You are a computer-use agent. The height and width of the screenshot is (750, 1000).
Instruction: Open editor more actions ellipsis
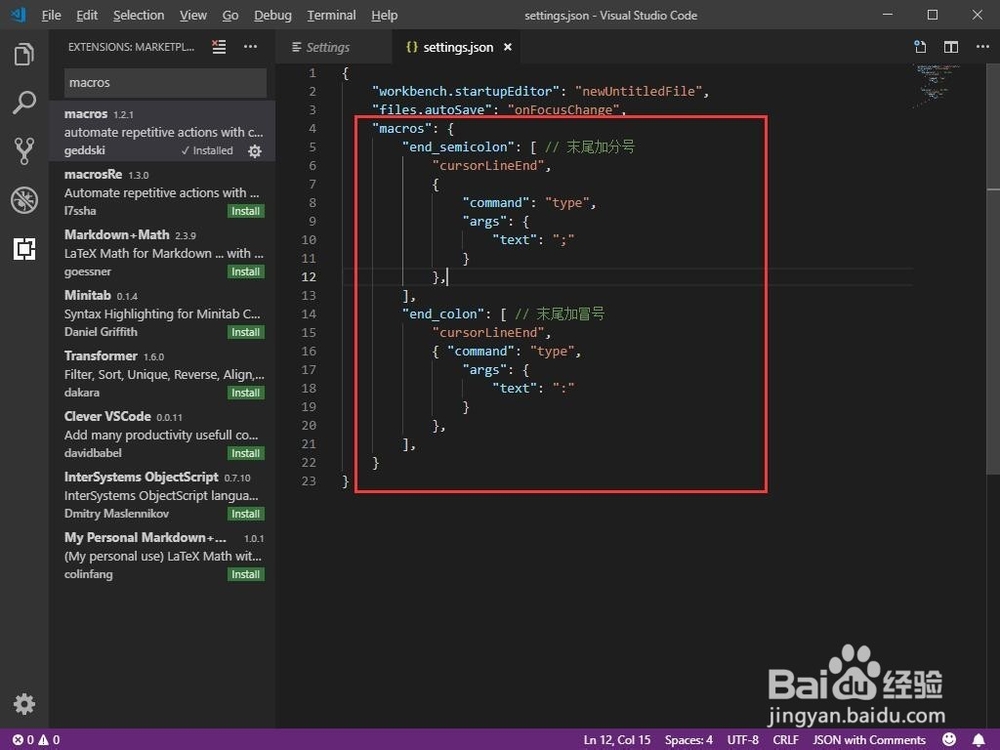click(982, 47)
